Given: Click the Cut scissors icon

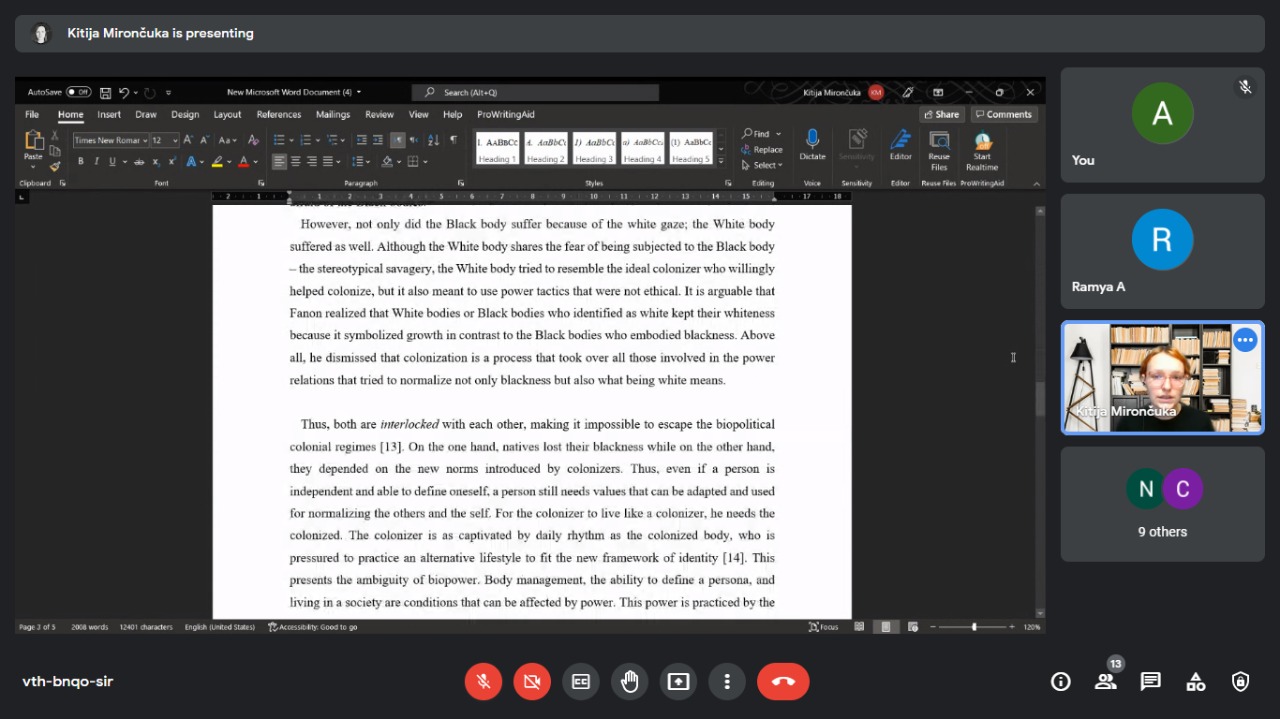Looking at the screenshot, I should click(x=55, y=136).
